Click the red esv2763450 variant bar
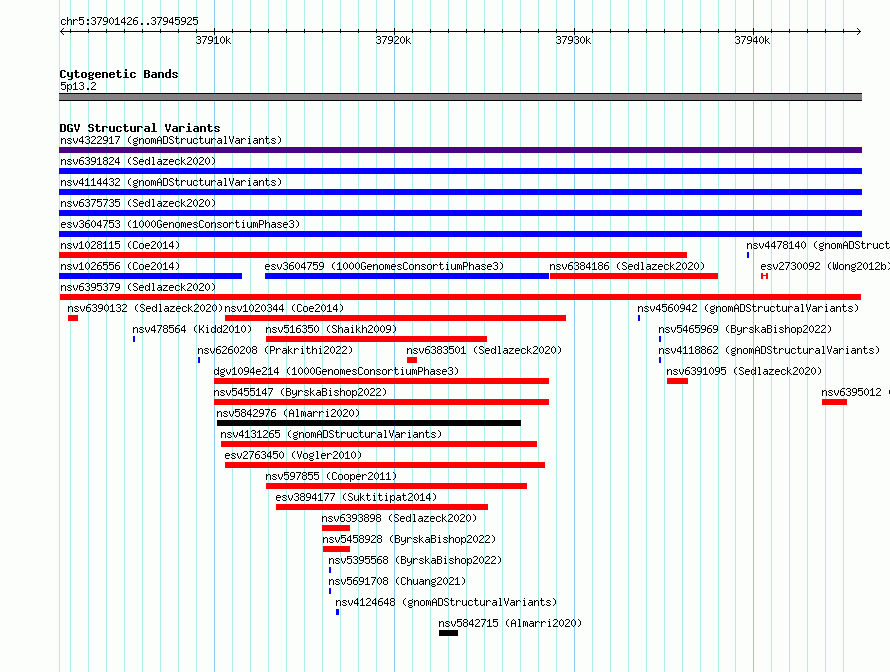The height and width of the screenshot is (672, 890). 385,465
